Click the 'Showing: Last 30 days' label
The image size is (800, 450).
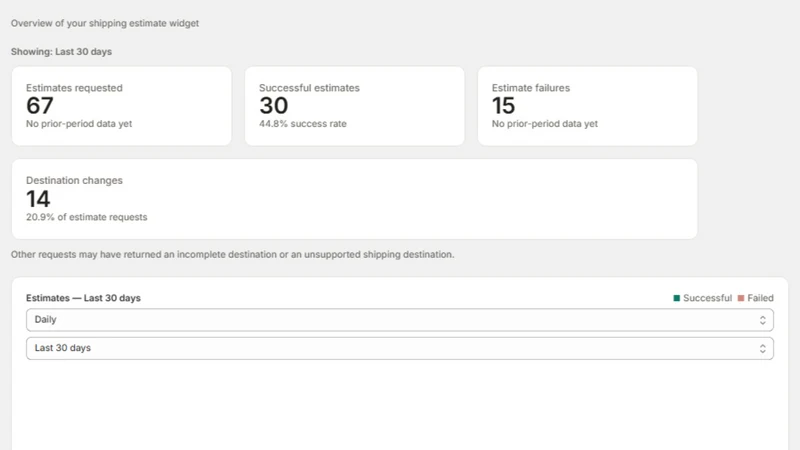61,52
